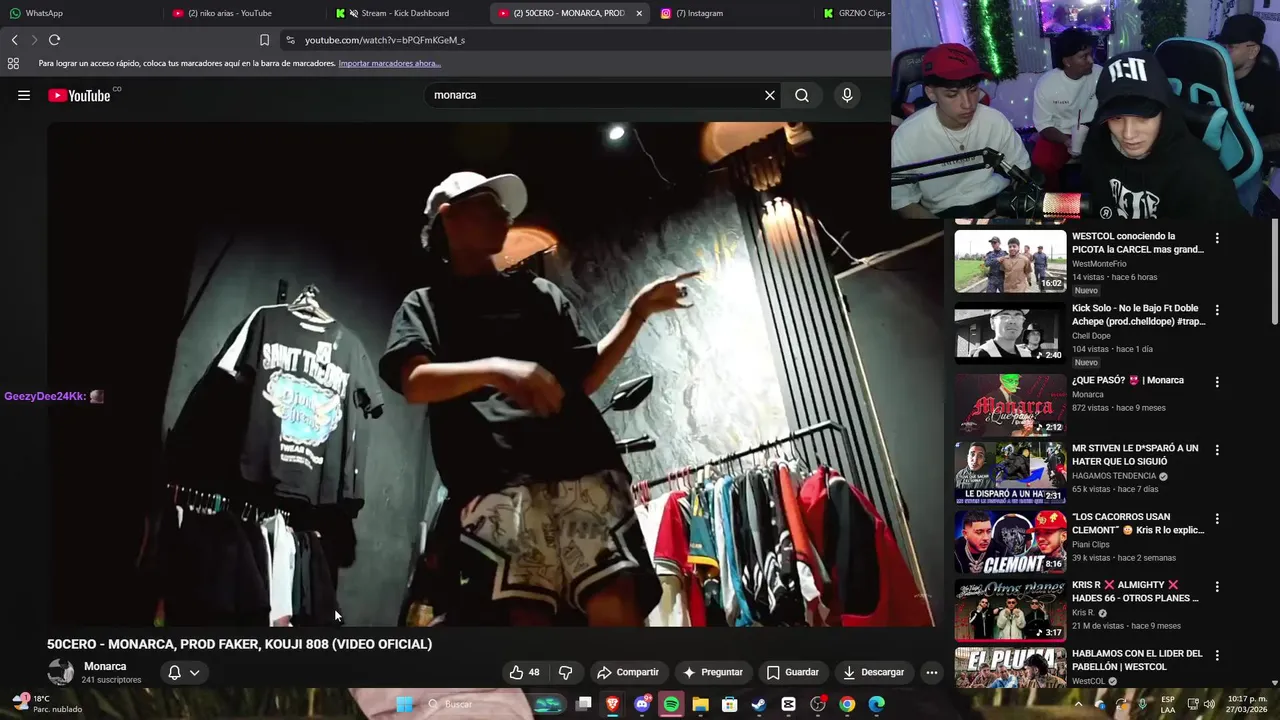
Task: Click 'Chell Dope' channel name
Action: click(x=1092, y=336)
